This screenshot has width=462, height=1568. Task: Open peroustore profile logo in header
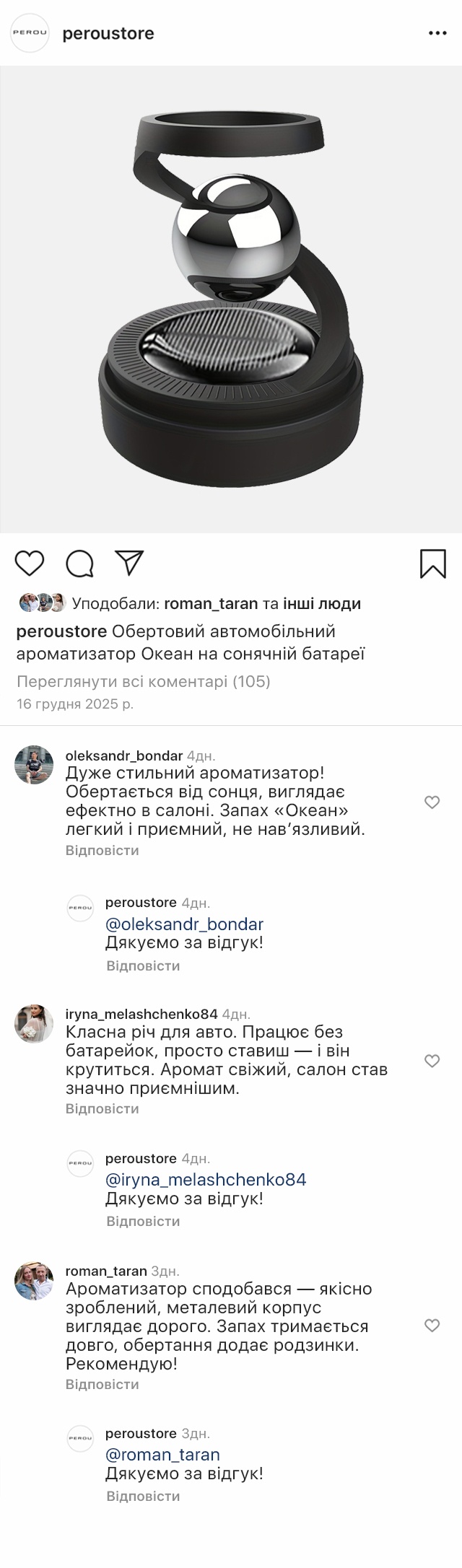(30, 33)
